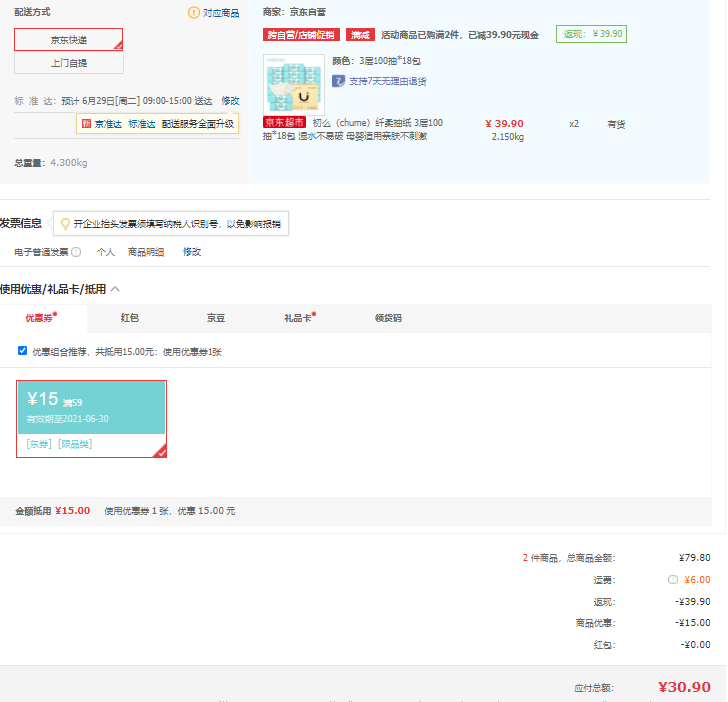This screenshot has width=728, height=702.
Task: Click 修改 link in invoice info
Action: click(x=192, y=252)
